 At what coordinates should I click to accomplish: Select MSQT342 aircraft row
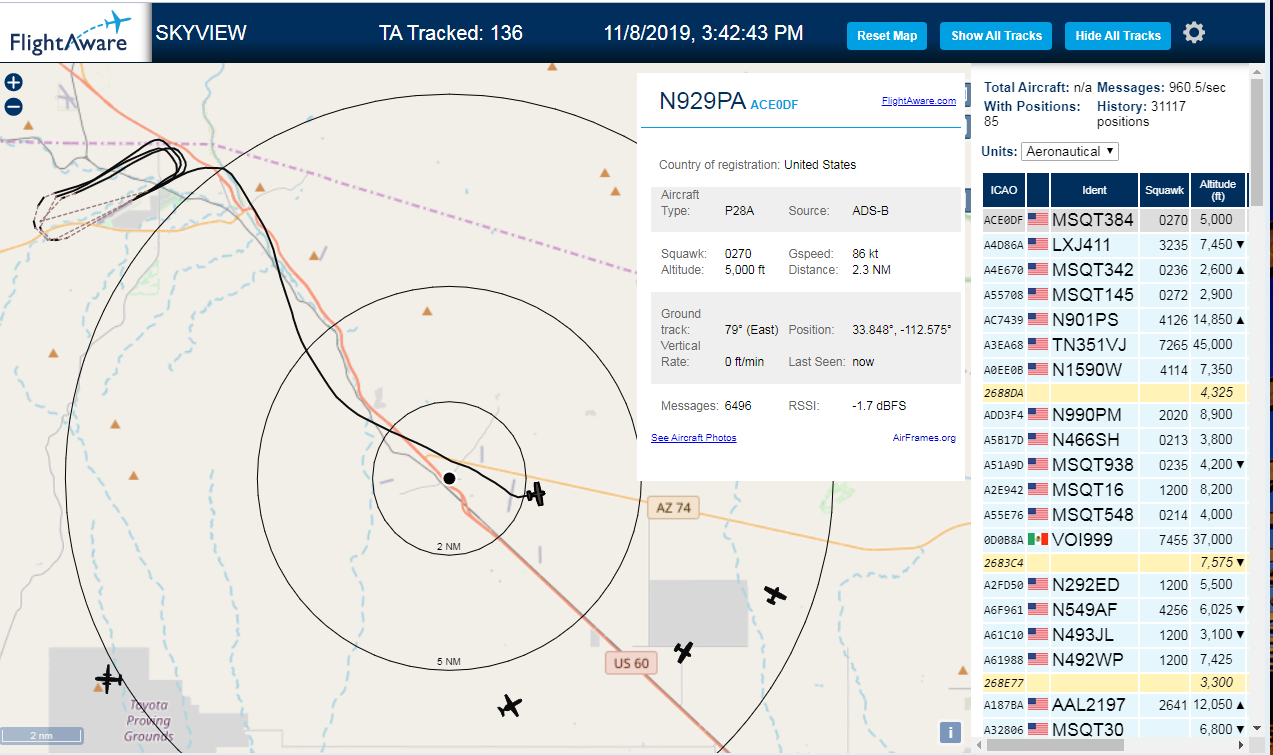[x=1114, y=270]
